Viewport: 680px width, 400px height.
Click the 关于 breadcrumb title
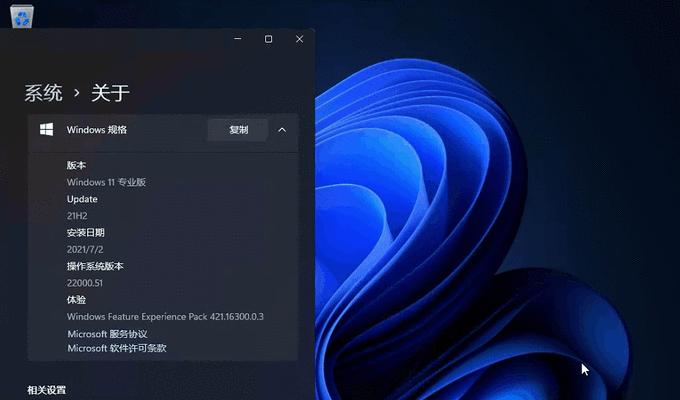(110, 93)
